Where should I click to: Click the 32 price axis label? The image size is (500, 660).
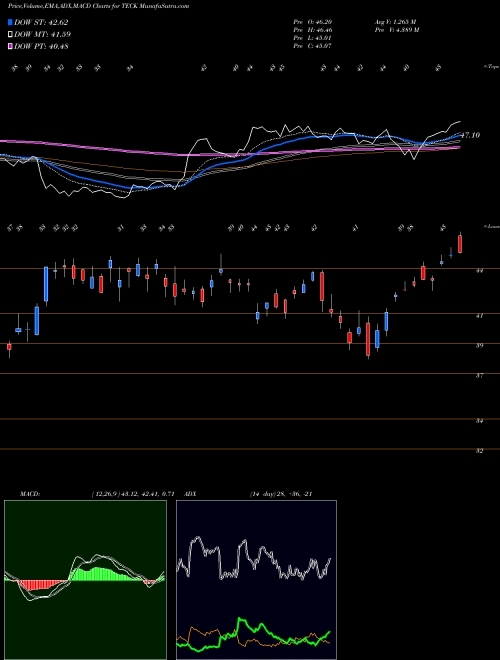[479, 451]
